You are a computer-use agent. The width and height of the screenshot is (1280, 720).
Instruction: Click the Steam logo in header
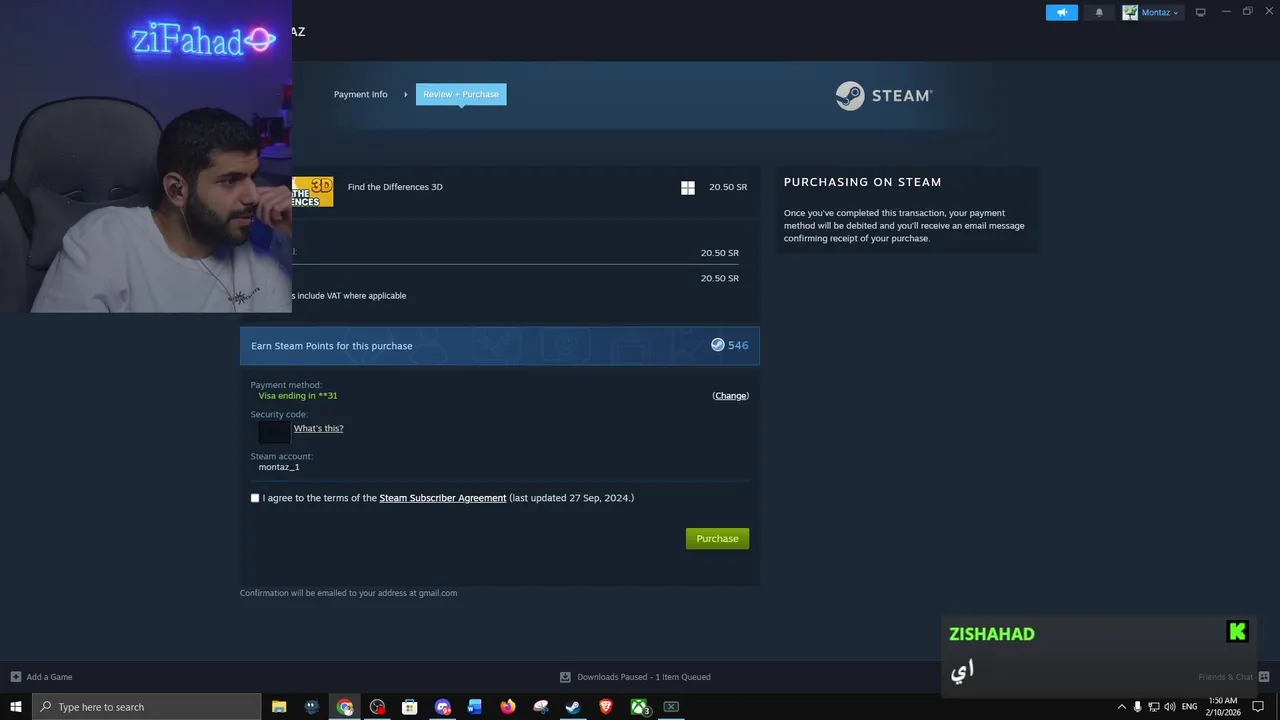(x=884, y=96)
